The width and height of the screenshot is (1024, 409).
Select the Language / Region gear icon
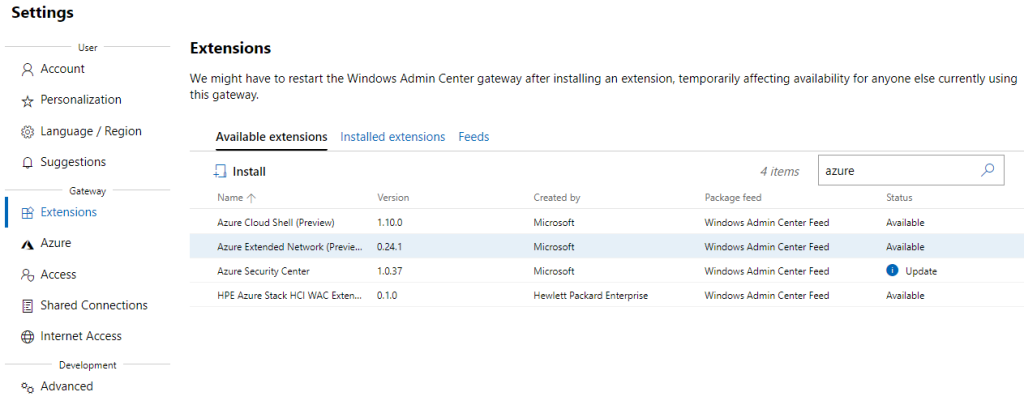tap(27, 131)
